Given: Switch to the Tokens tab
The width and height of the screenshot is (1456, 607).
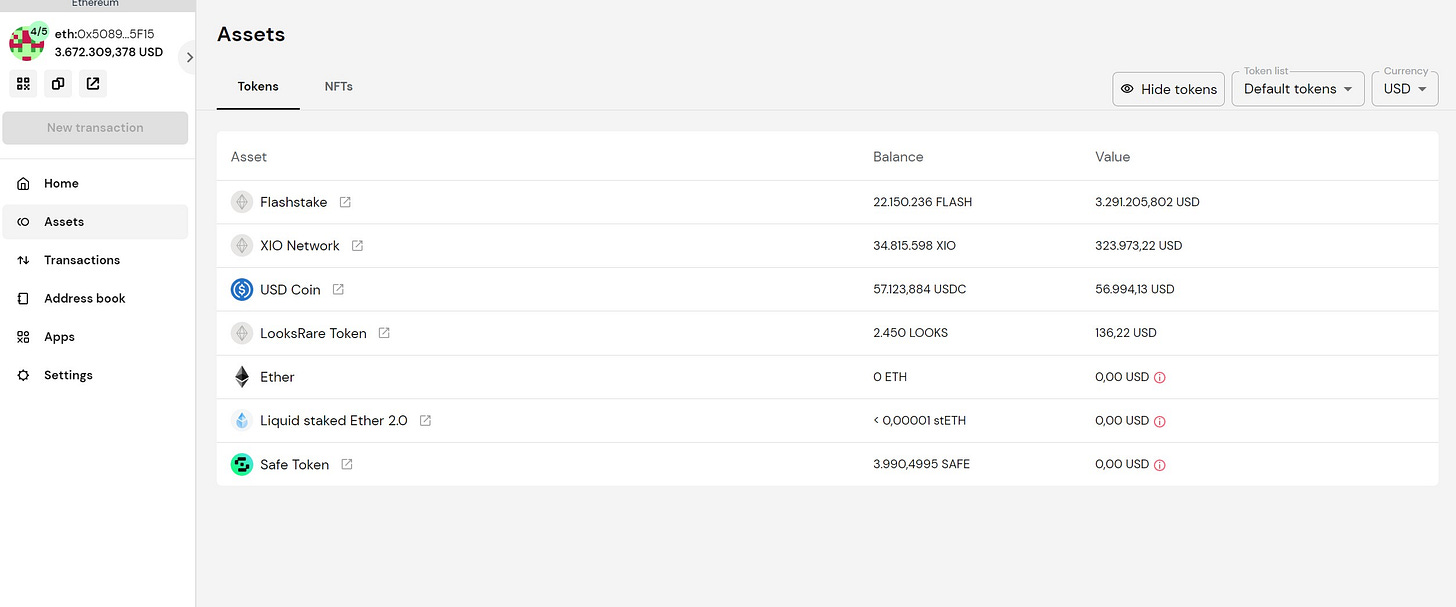Looking at the screenshot, I should (x=258, y=87).
